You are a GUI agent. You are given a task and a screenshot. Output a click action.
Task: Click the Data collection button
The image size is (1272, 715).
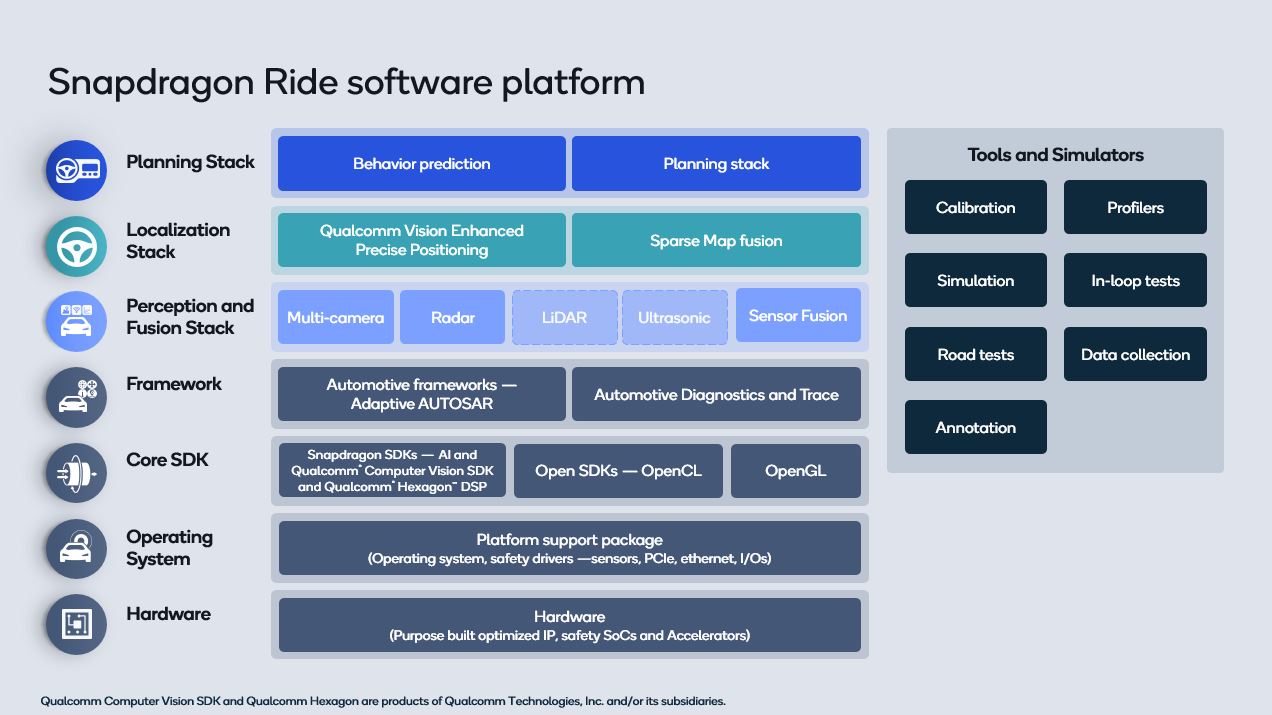tap(1135, 354)
